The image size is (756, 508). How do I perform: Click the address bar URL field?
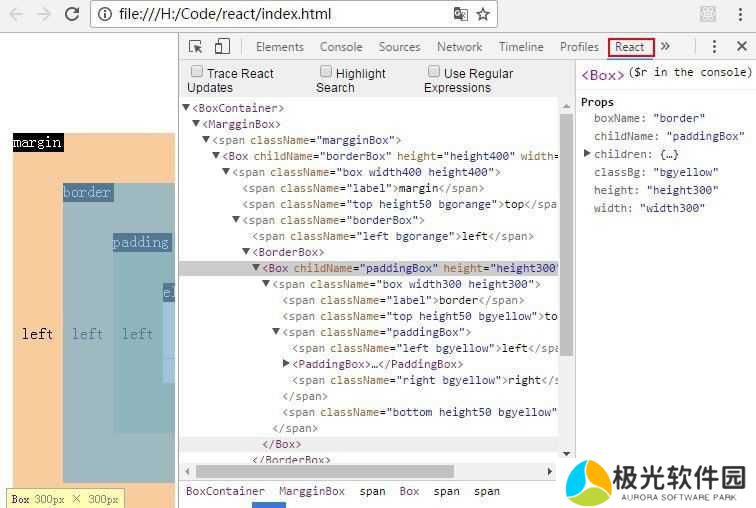[x=270, y=14]
